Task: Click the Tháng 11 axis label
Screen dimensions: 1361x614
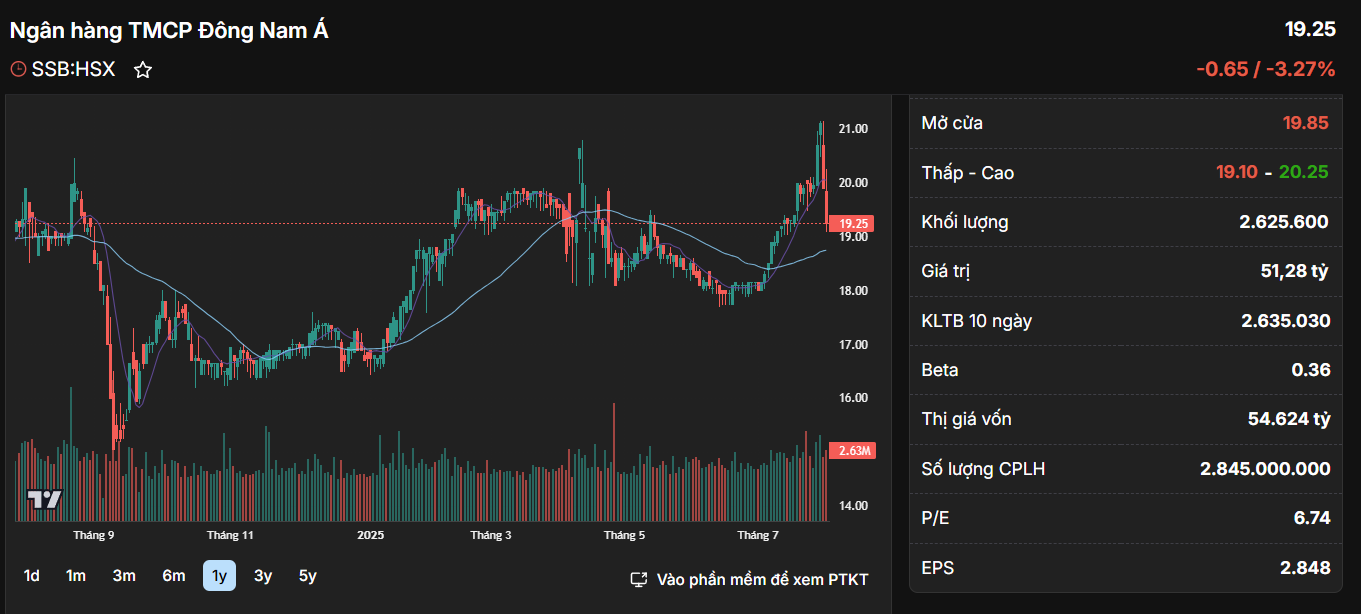Action: [x=230, y=535]
